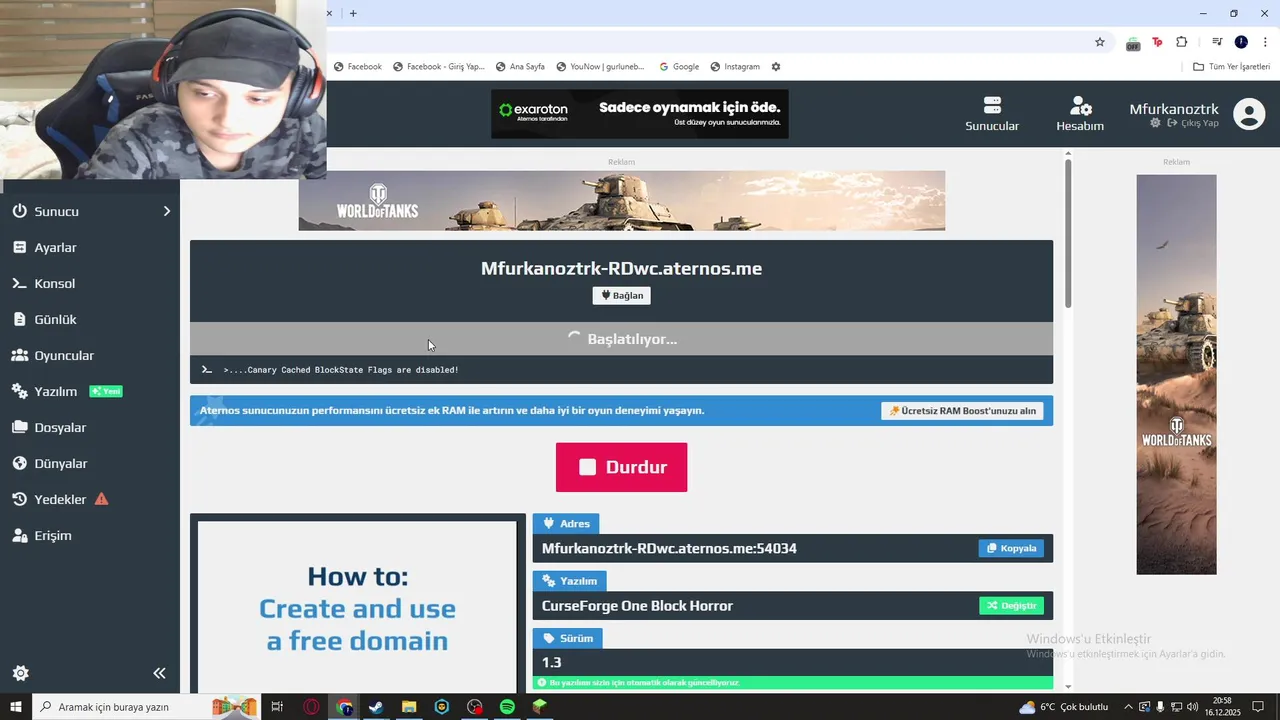Claim the Ücretsiz RAM Boost offer
The width and height of the screenshot is (1280, 720).
pos(962,411)
